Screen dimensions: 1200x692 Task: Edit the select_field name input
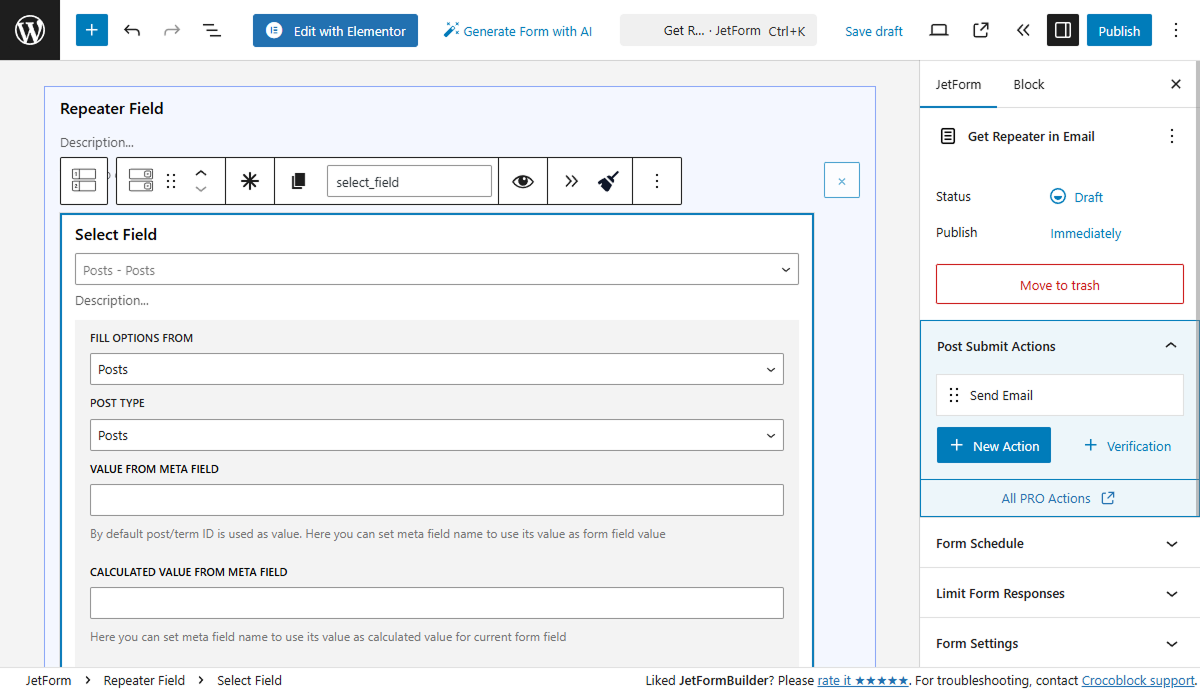pyautogui.click(x=409, y=181)
